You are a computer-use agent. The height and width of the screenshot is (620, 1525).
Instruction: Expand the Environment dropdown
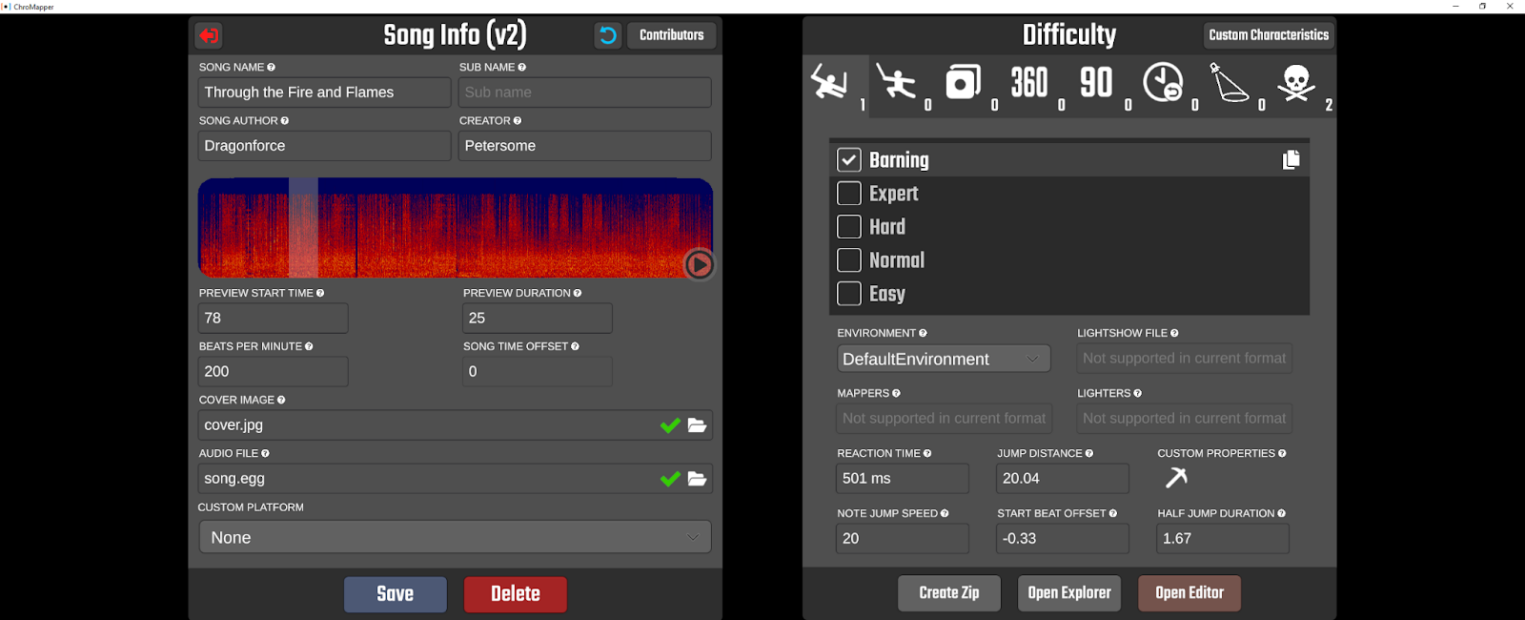[943, 359]
